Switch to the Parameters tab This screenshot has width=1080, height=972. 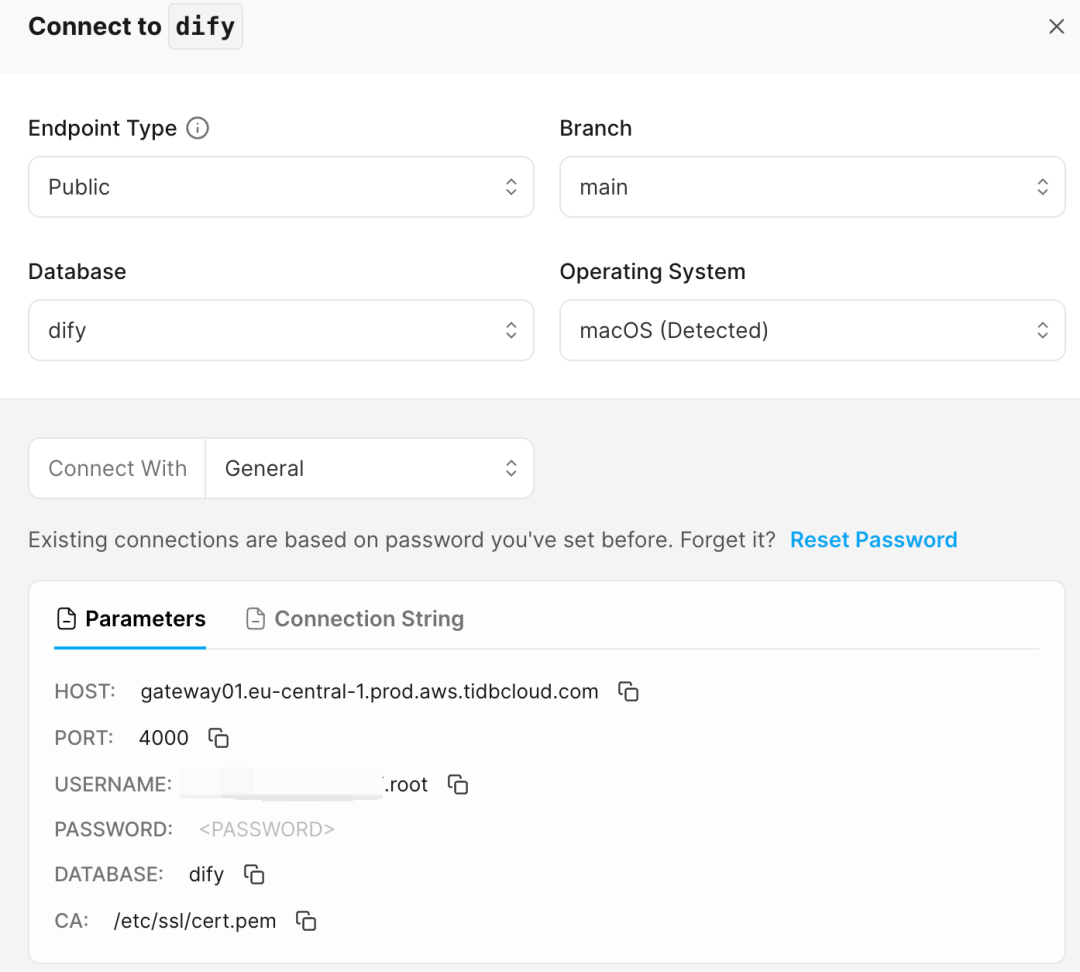click(x=130, y=618)
